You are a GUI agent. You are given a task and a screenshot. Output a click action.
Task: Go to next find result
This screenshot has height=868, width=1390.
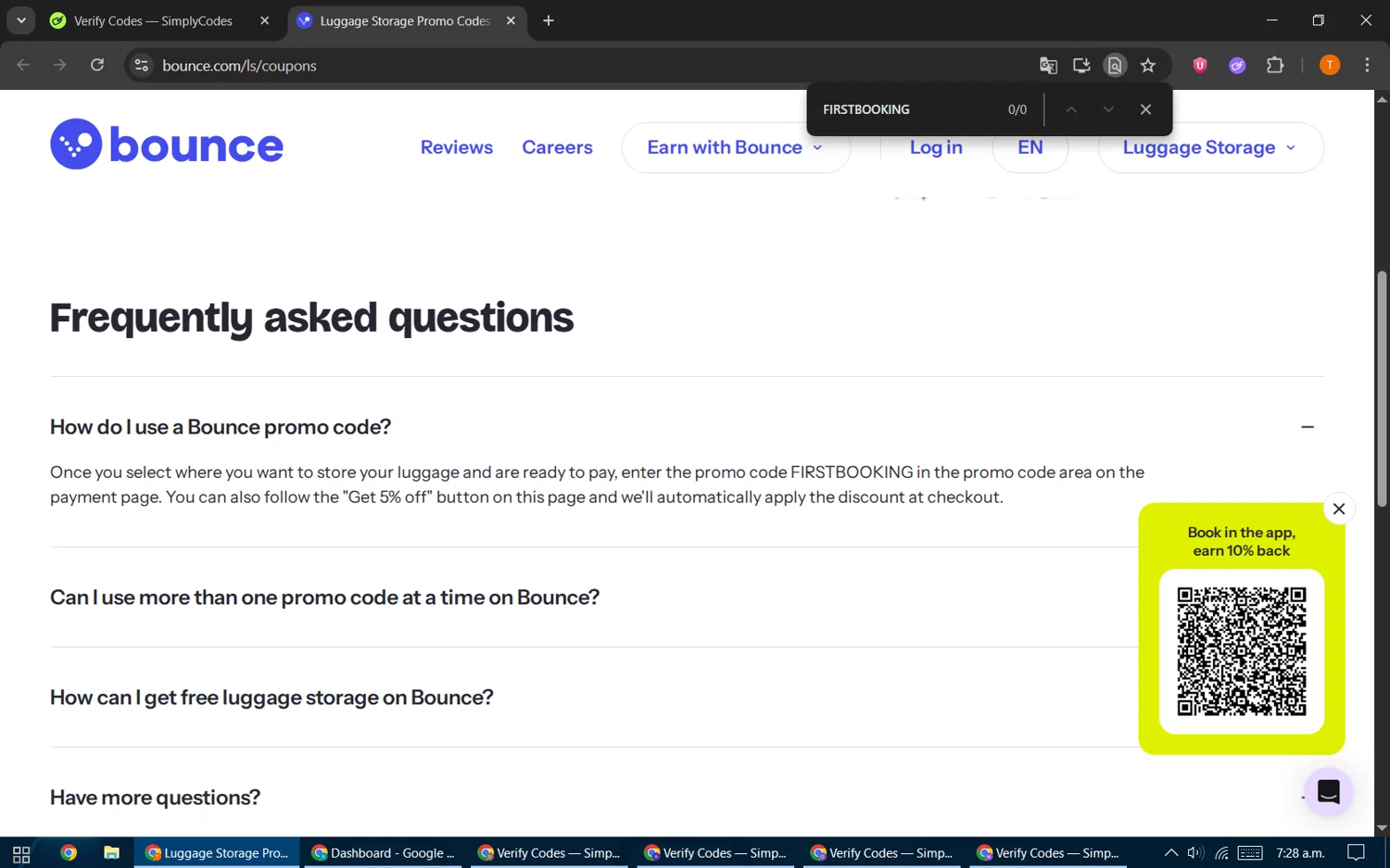(x=1108, y=109)
